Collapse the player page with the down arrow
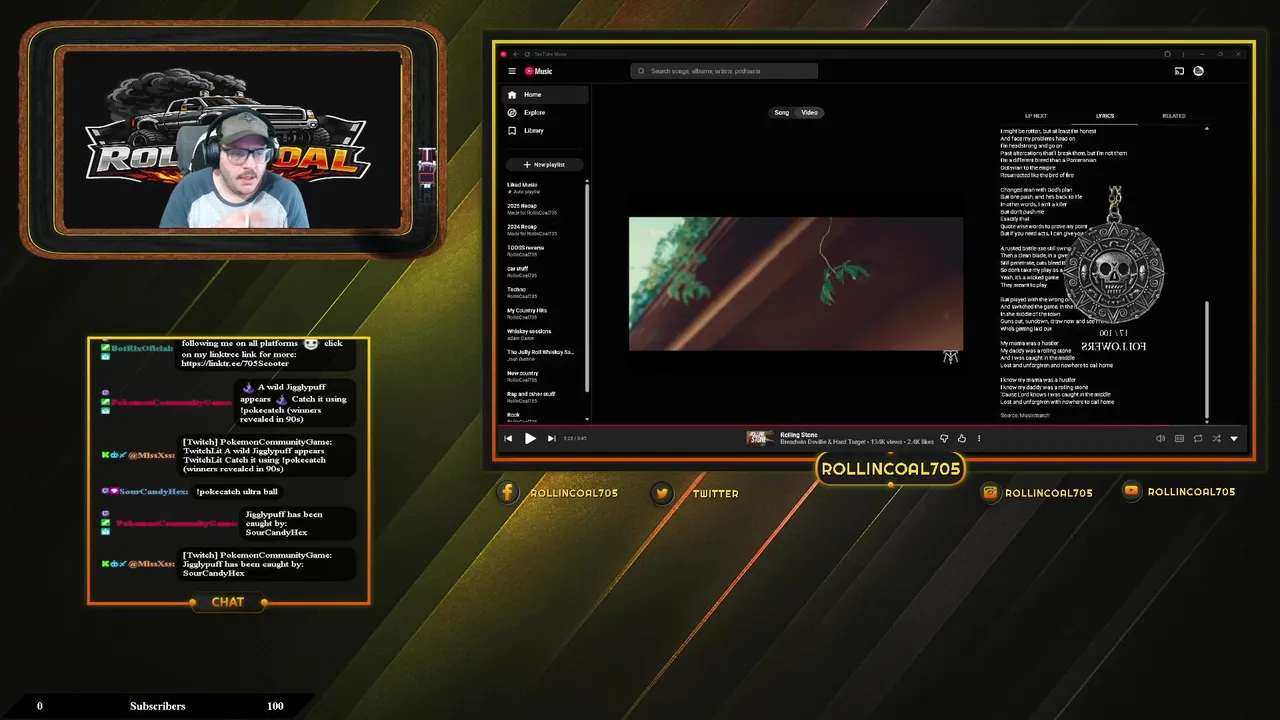The image size is (1280, 720). tap(1234, 438)
